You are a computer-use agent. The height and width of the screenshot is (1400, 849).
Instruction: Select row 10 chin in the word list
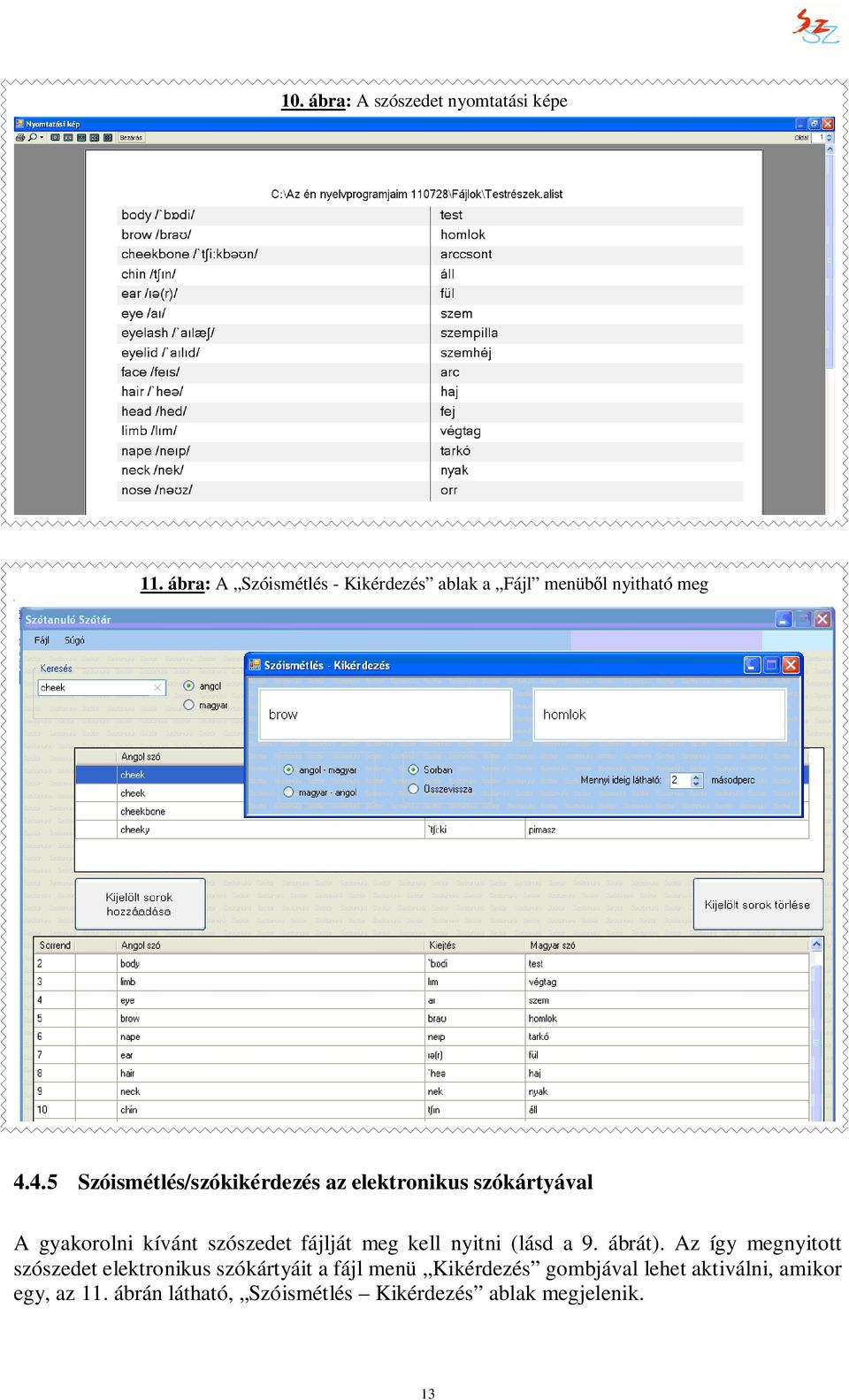(421, 1110)
